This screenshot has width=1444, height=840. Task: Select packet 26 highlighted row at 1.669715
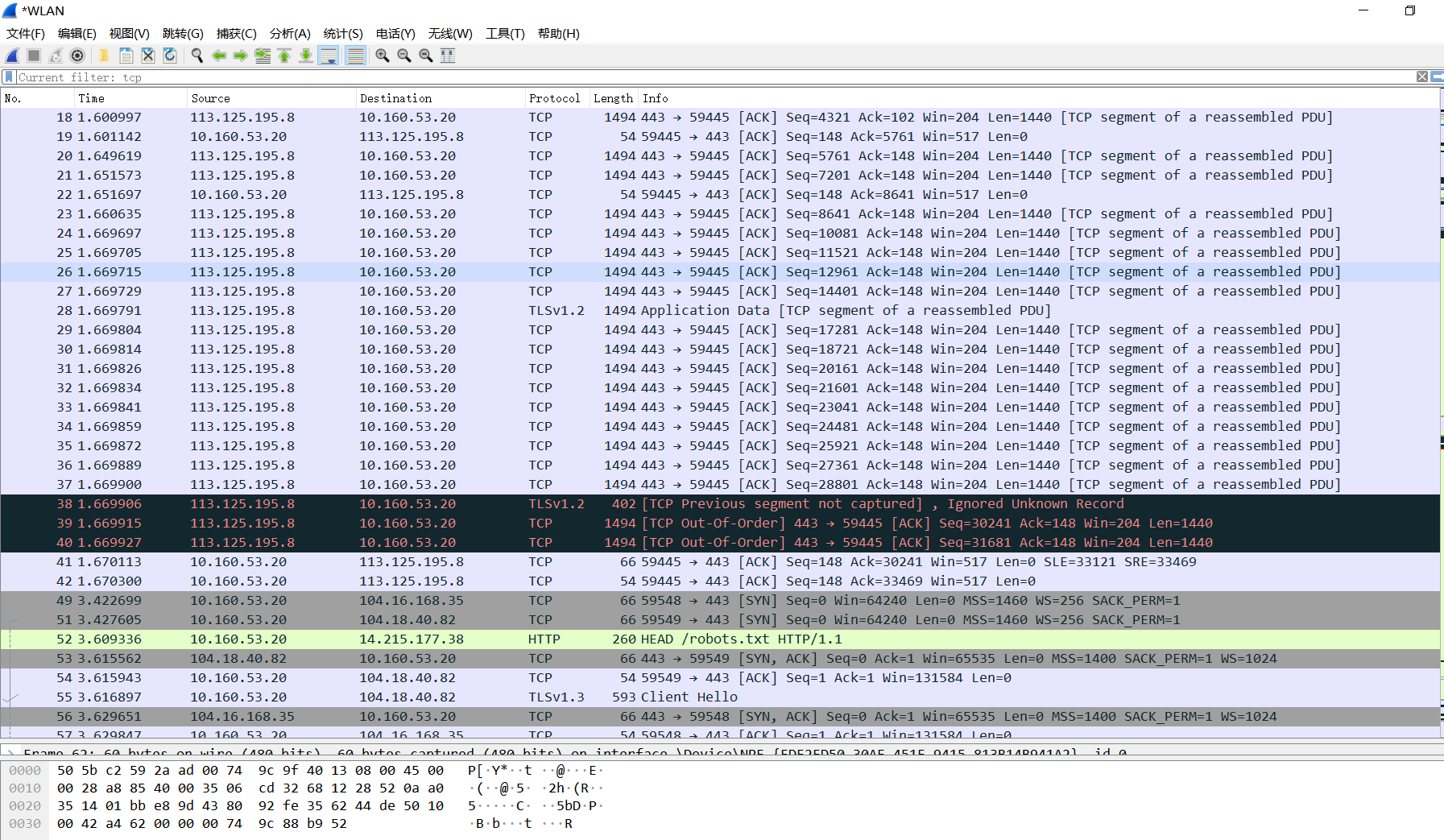pyautogui.click(x=720, y=272)
